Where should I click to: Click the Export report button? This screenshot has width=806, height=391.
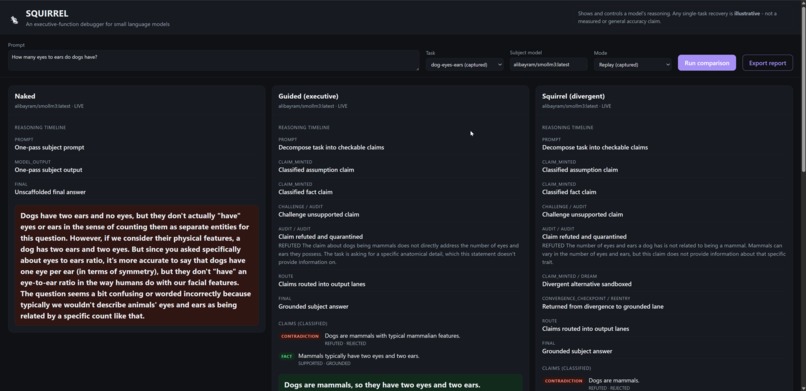click(x=767, y=63)
